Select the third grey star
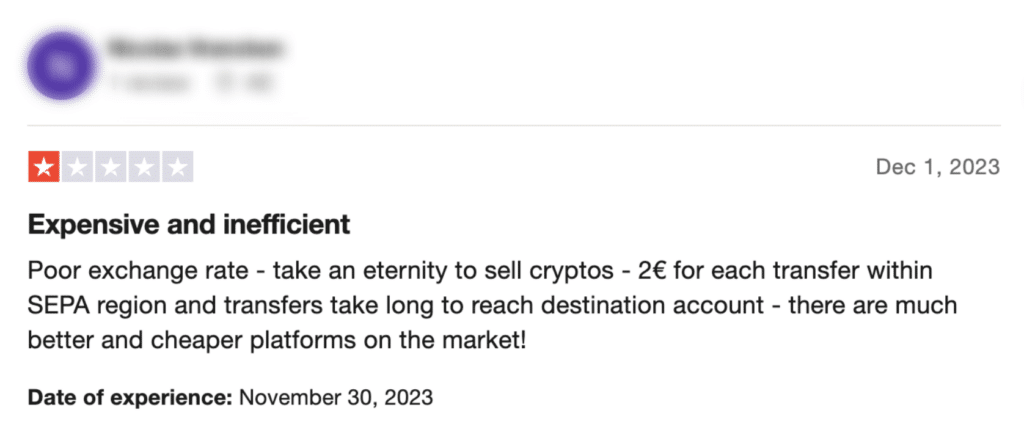 (110, 167)
